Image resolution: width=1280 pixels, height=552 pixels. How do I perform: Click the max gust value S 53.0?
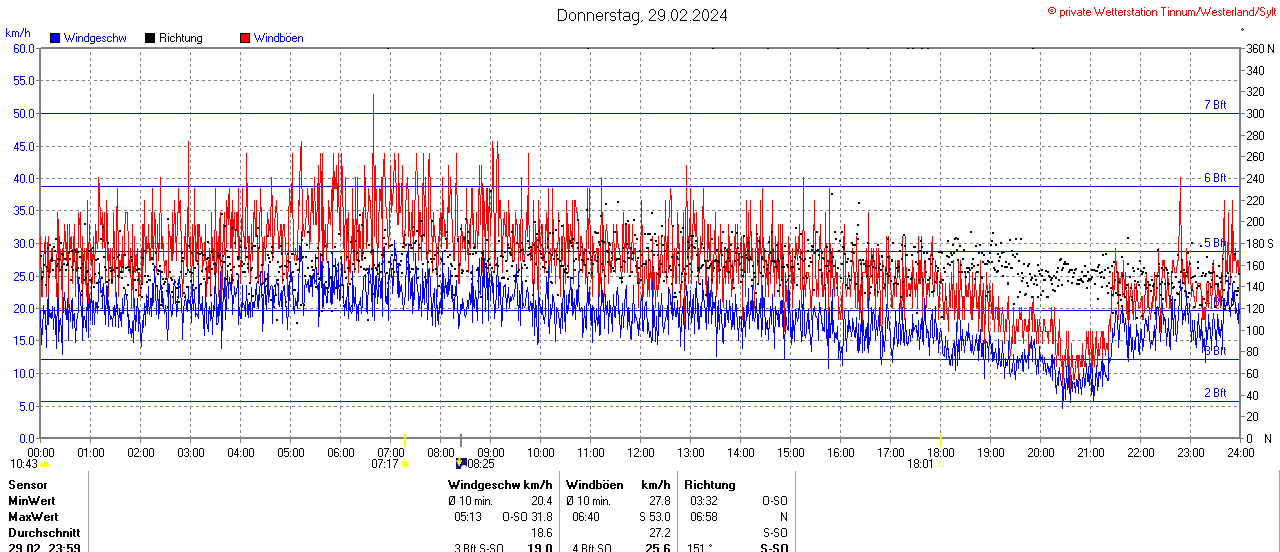[656, 517]
